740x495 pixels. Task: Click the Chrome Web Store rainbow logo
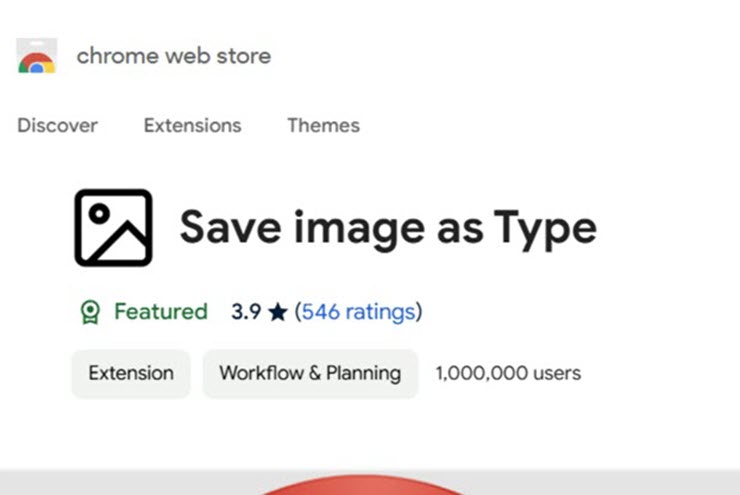37,57
